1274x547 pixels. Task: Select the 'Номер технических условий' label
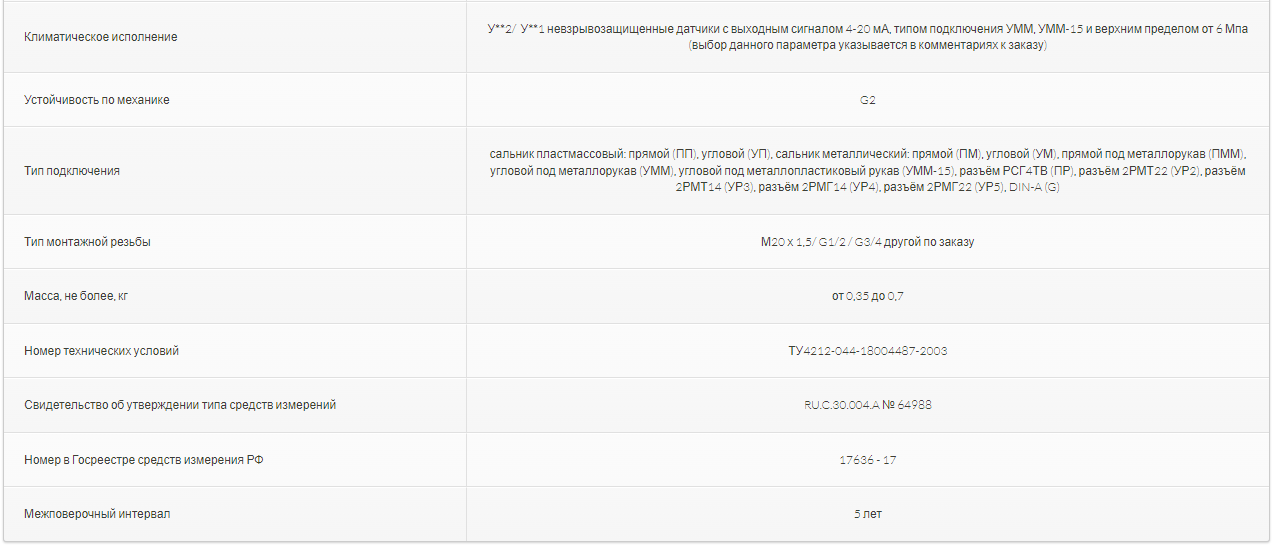point(102,351)
